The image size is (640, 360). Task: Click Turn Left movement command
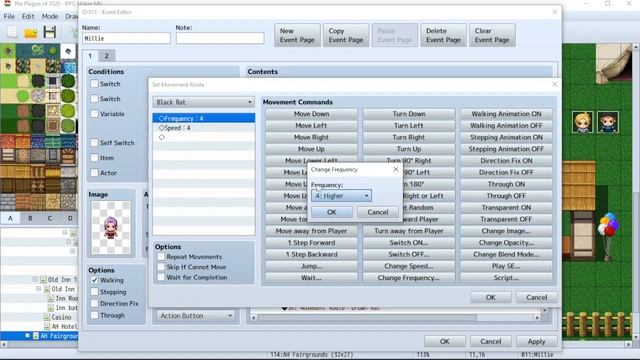click(x=409, y=126)
